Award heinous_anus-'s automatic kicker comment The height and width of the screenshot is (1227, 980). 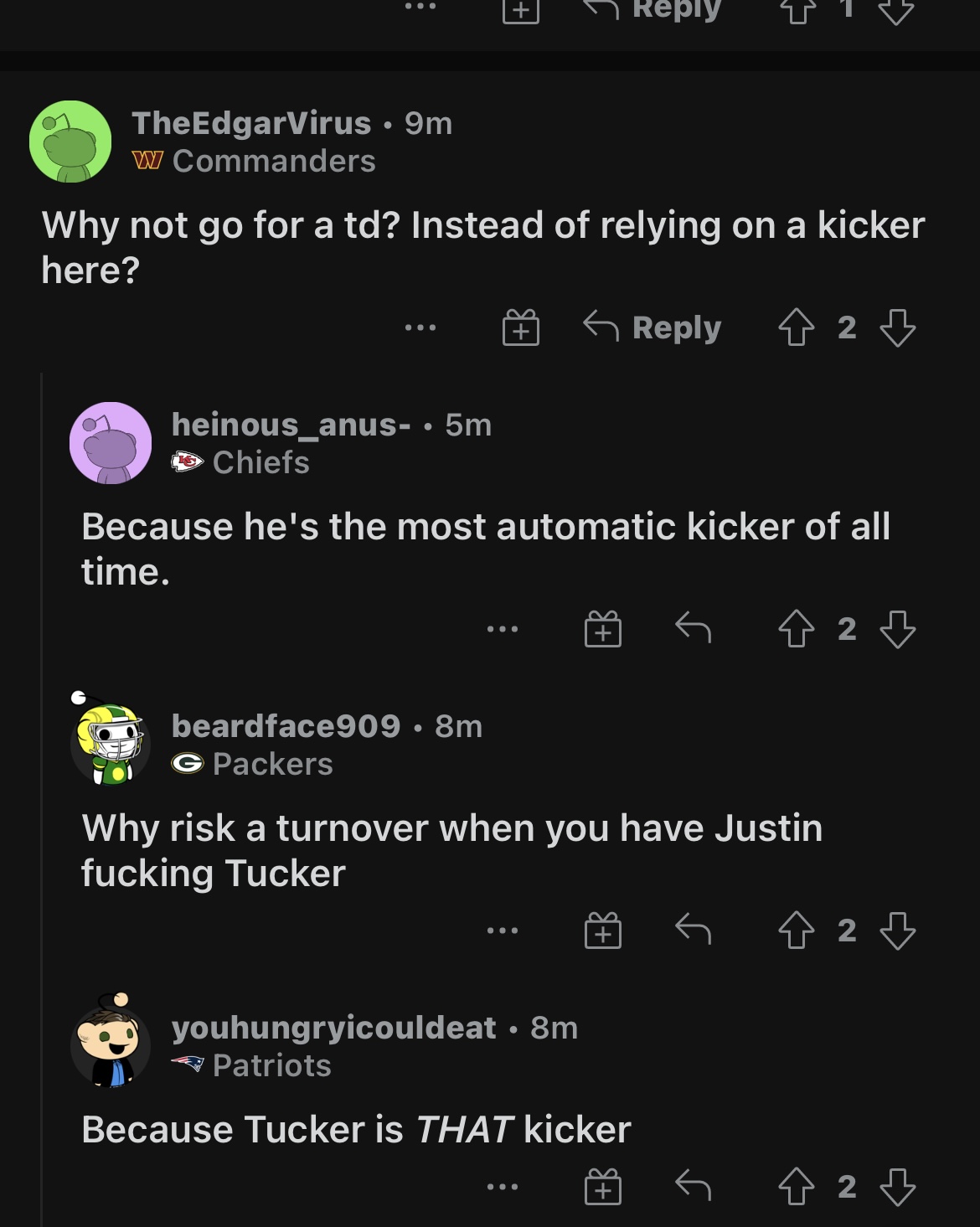pyautogui.click(x=603, y=629)
